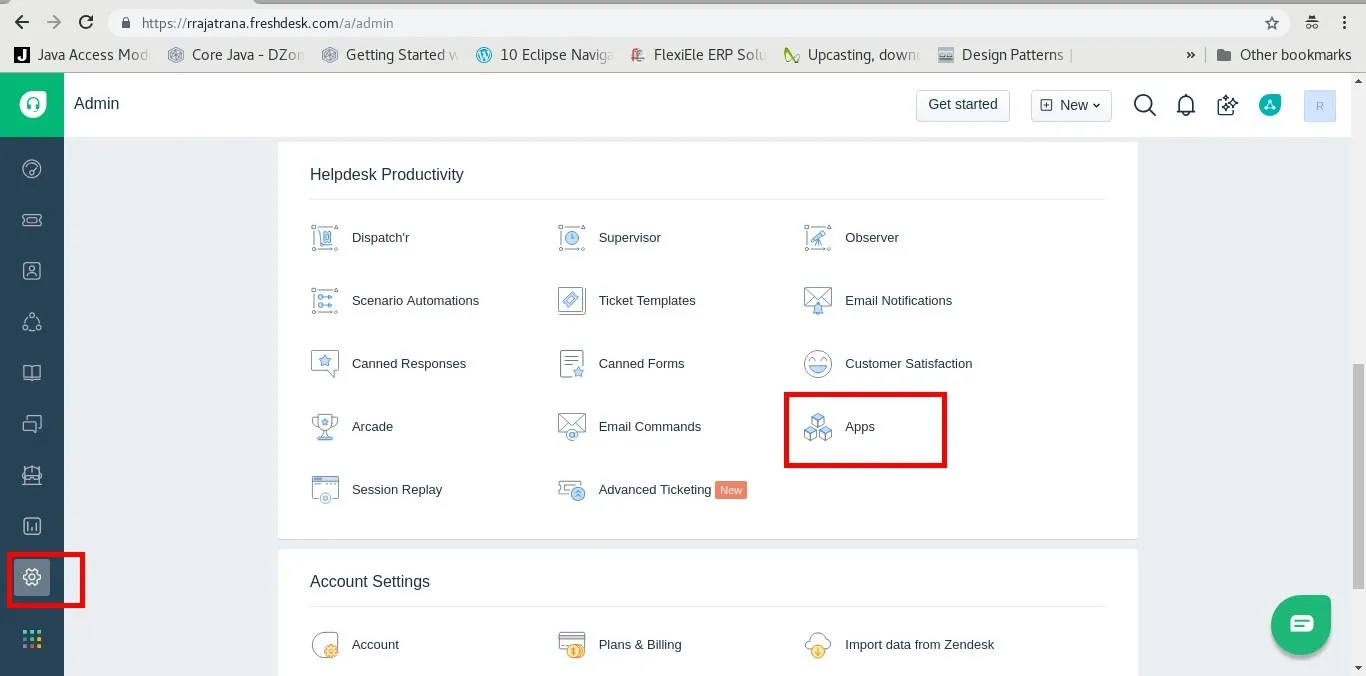Click the Customer Satisfaction smiley icon
Image resolution: width=1366 pixels, height=676 pixels.
pyautogui.click(x=818, y=364)
